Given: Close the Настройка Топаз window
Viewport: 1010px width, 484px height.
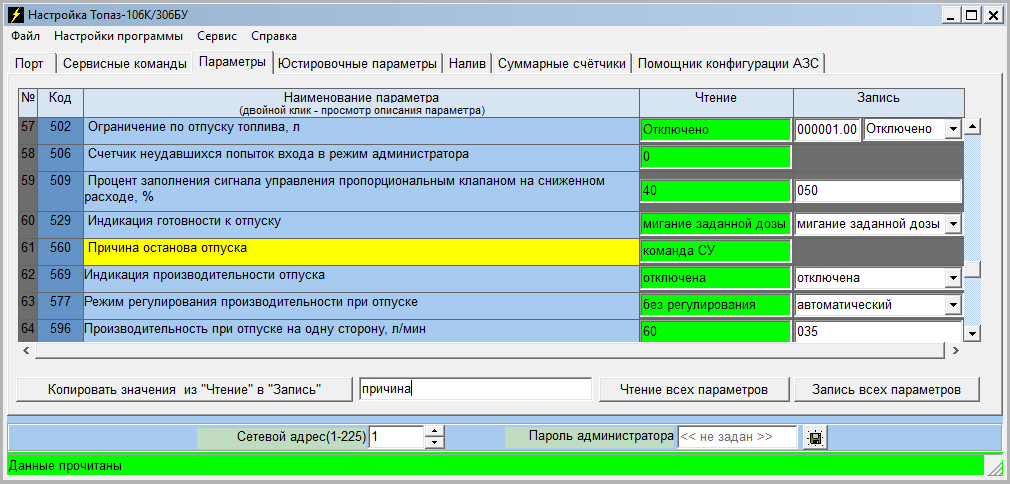Looking at the screenshot, I should coord(992,14).
